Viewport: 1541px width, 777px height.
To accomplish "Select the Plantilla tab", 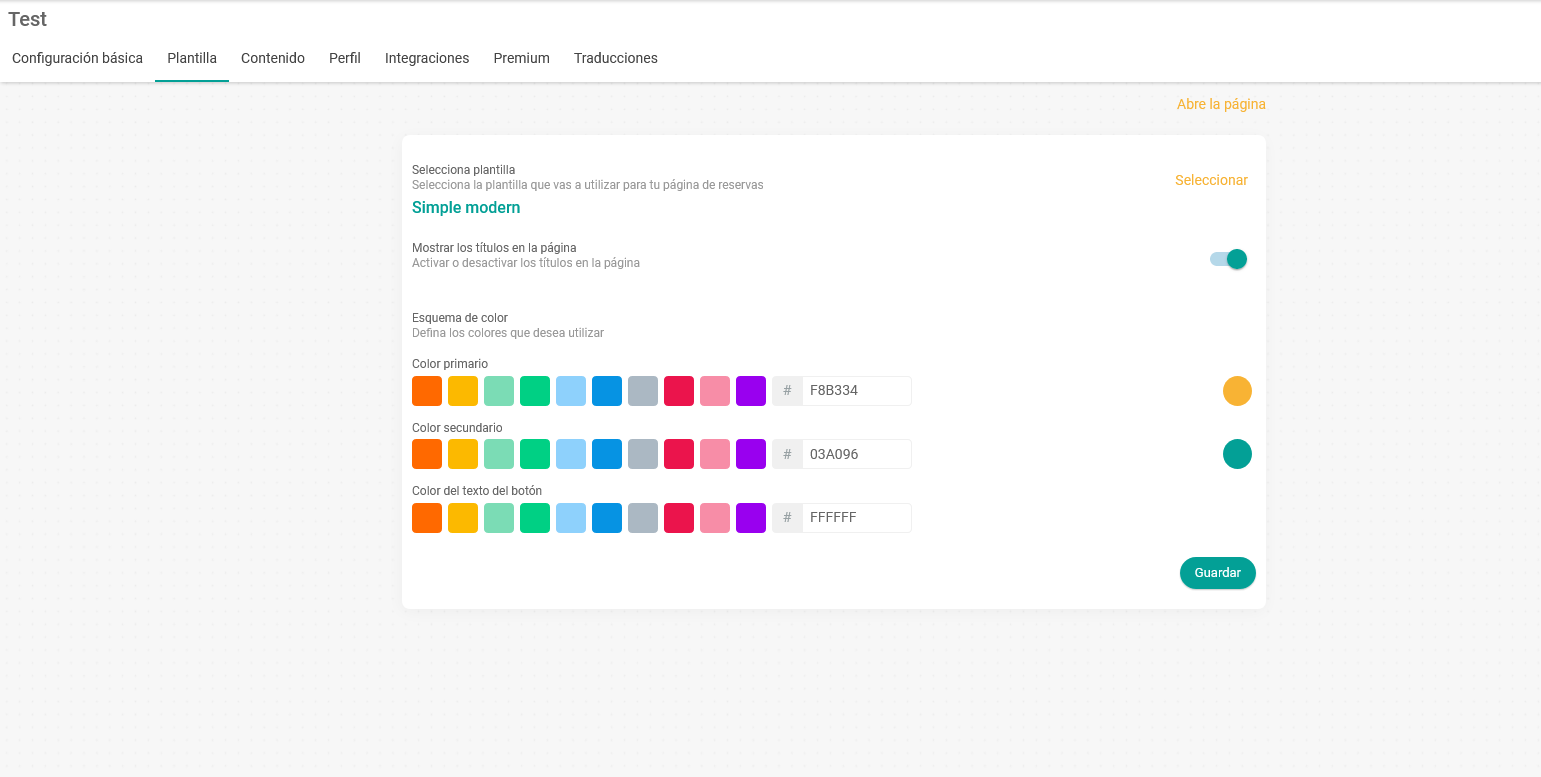I will point(192,58).
